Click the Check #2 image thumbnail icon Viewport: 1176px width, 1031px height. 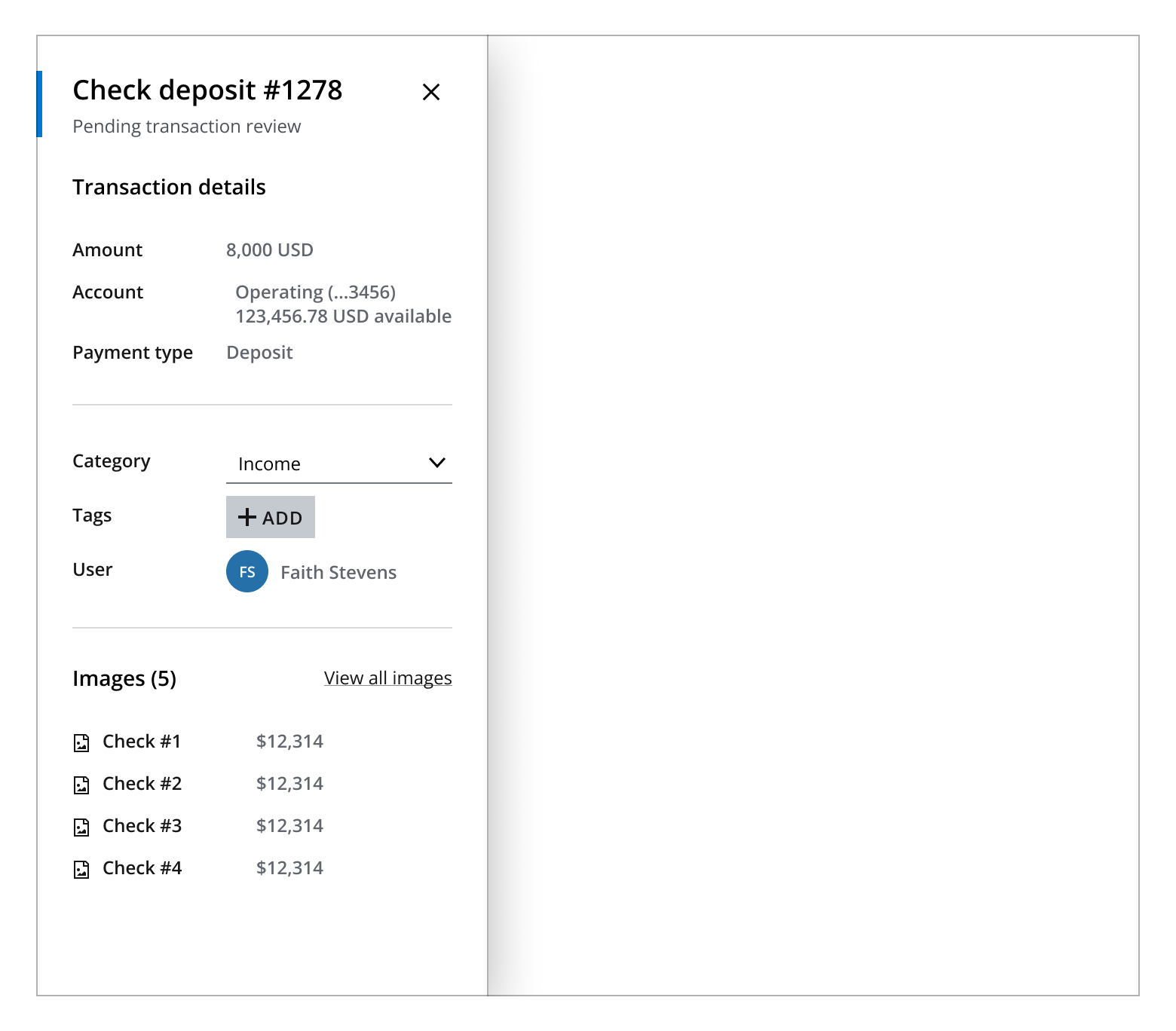(x=81, y=783)
